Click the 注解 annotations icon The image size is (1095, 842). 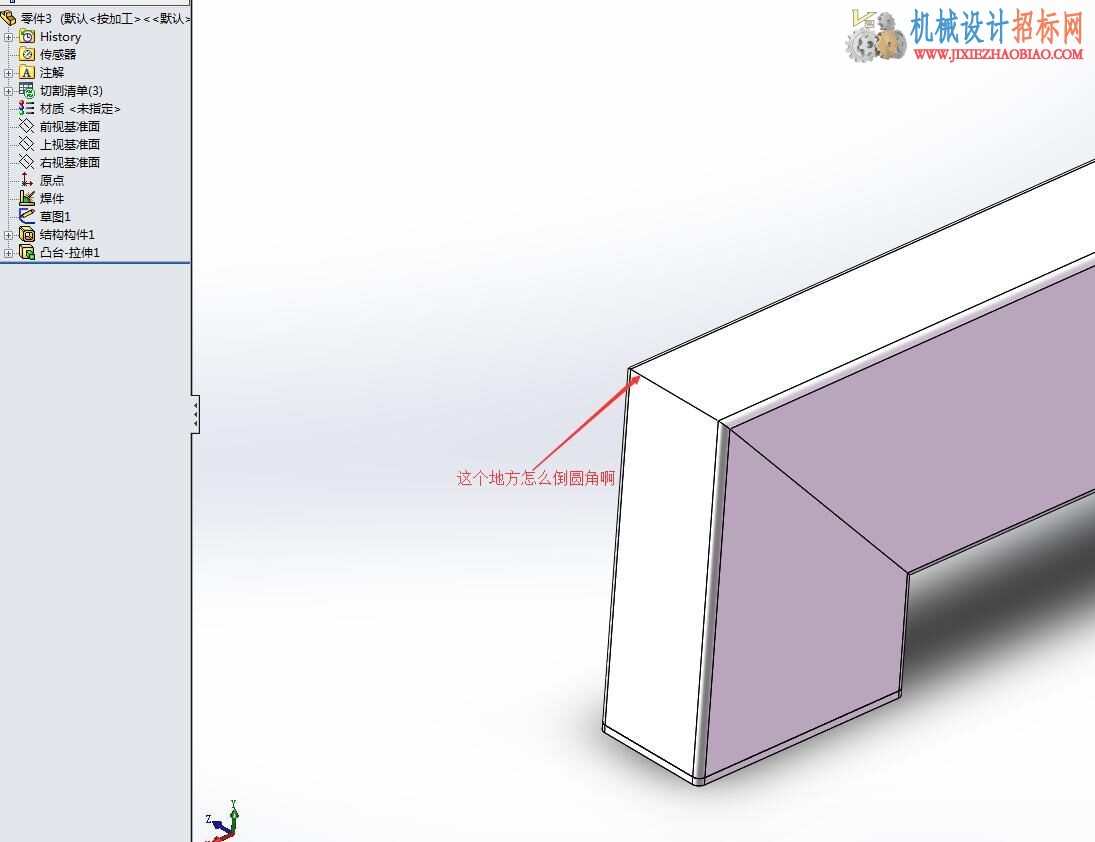pos(27,73)
